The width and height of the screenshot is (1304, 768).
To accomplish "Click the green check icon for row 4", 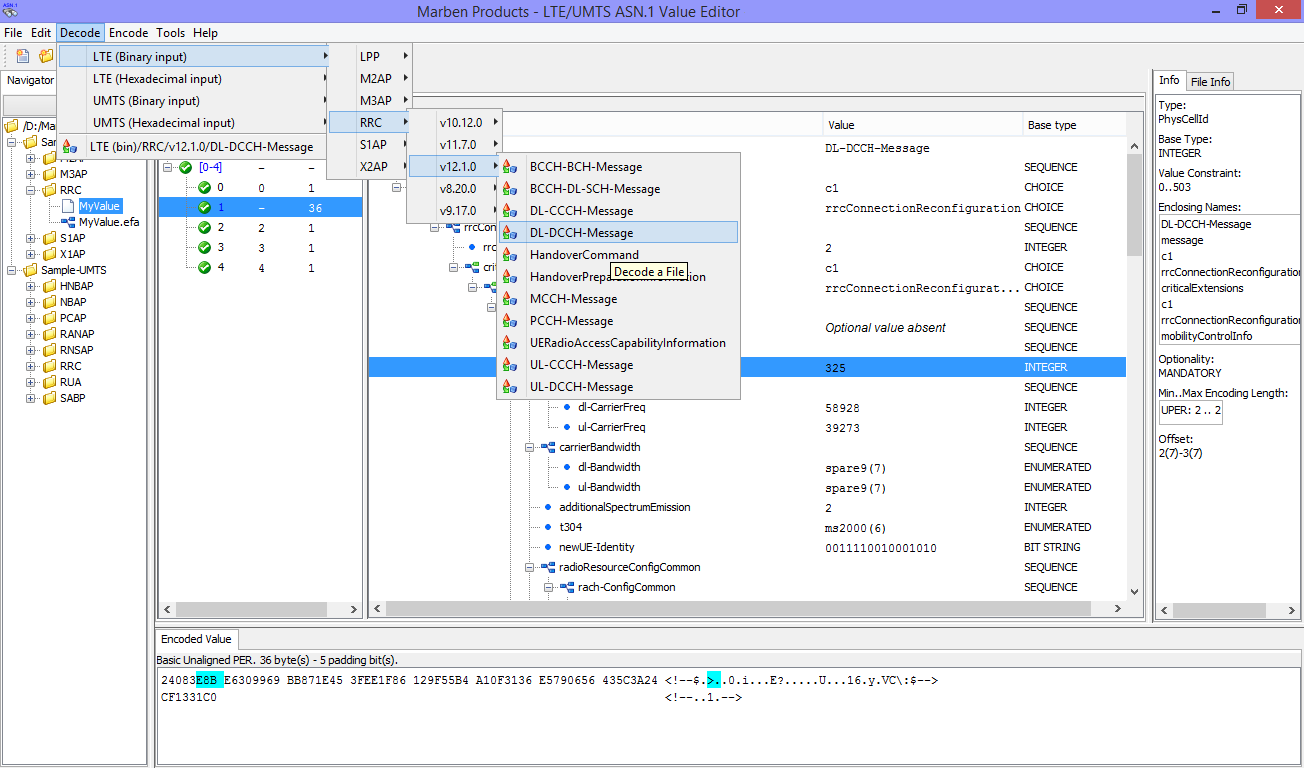I will coord(204,268).
